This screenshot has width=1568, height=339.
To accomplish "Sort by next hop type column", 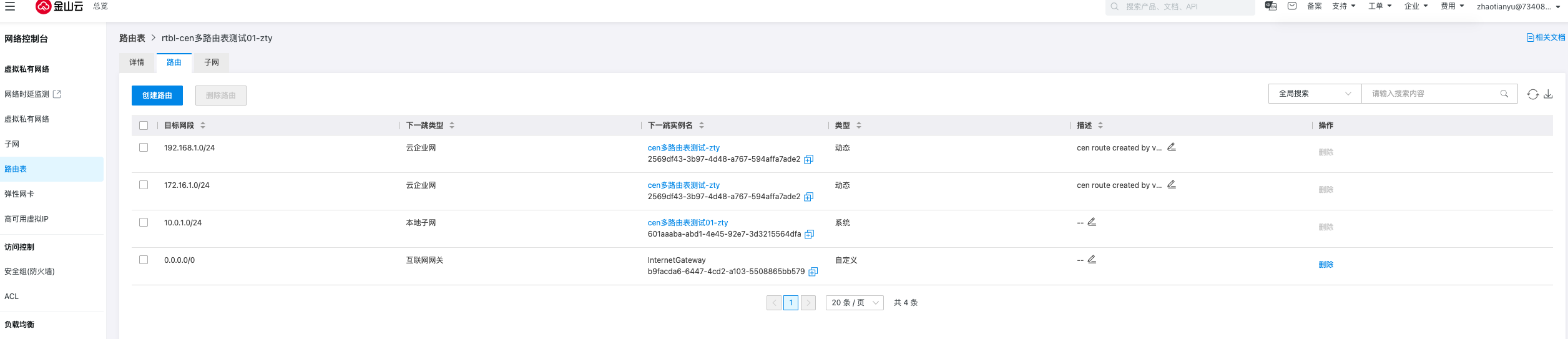I will coord(452,125).
